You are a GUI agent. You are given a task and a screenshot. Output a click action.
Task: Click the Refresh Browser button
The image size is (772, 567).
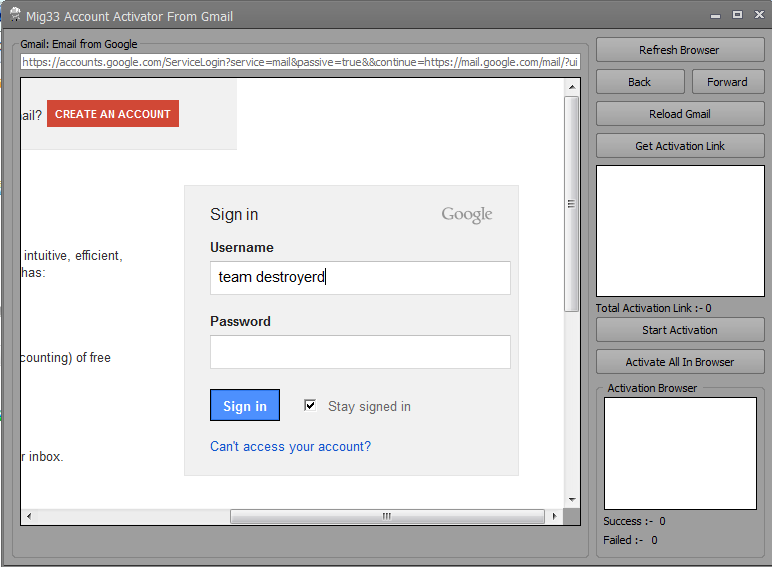tap(680, 50)
